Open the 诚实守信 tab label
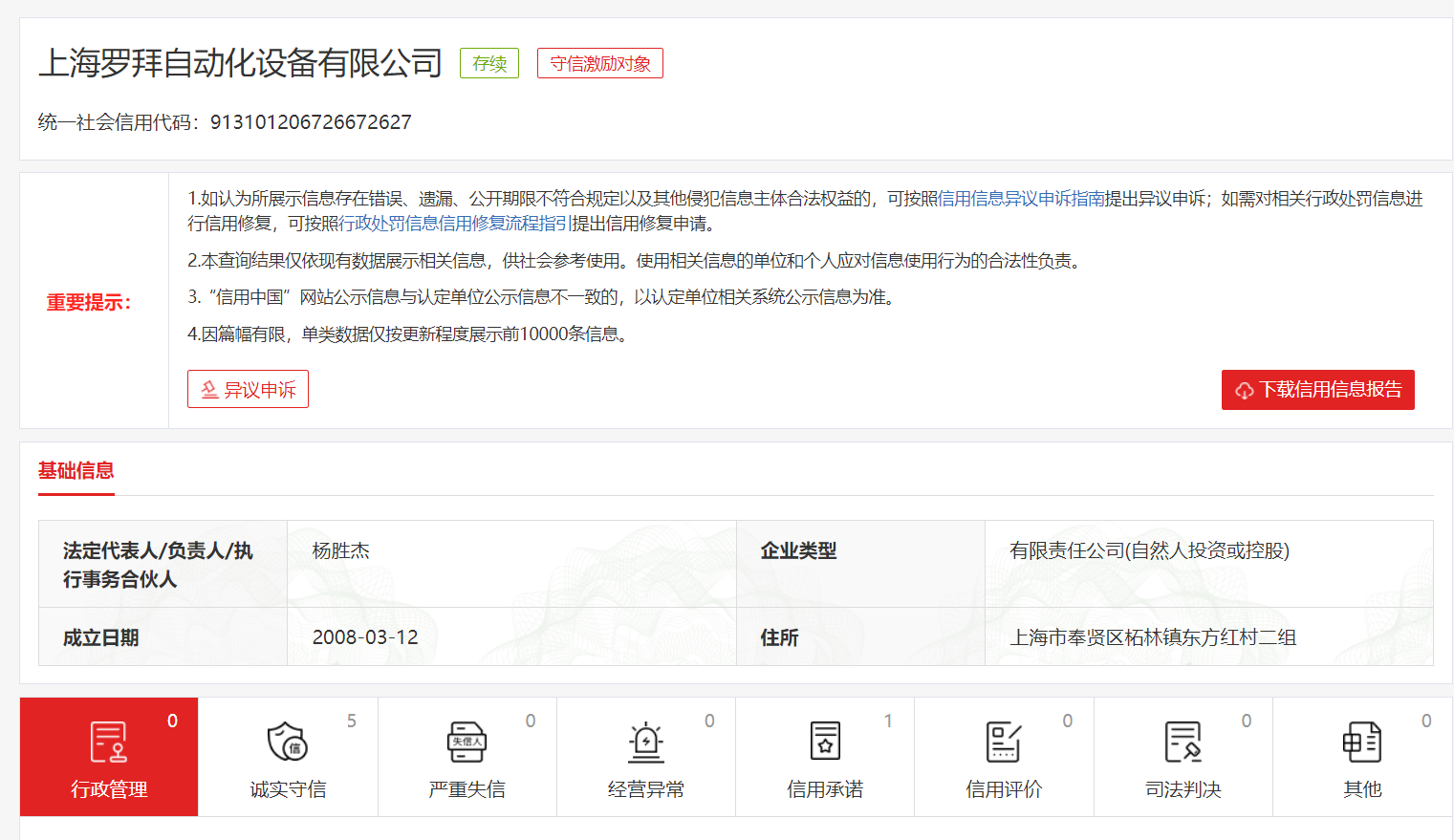1454x840 pixels. tap(288, 789)
